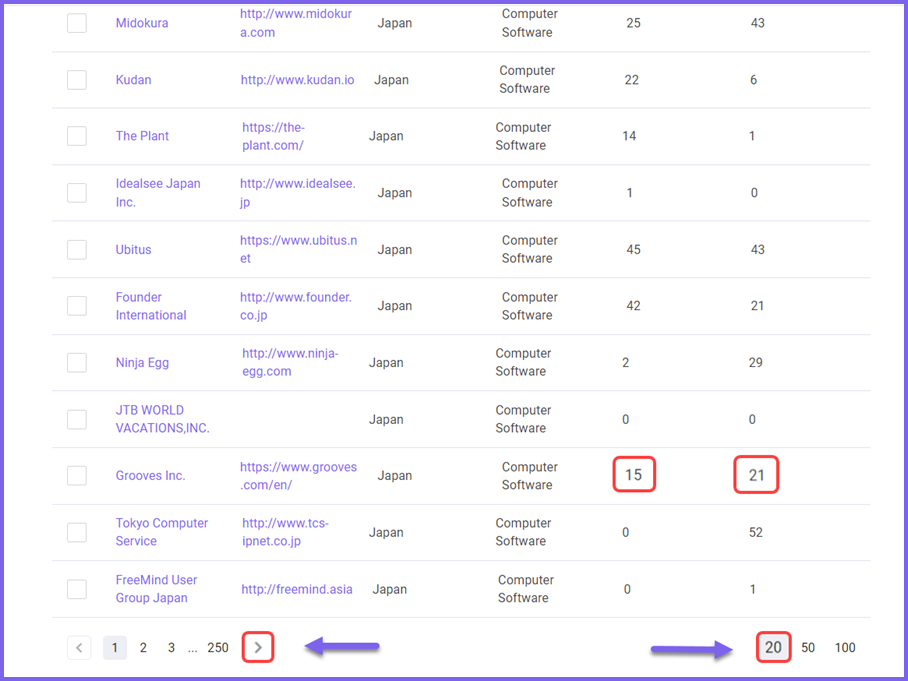Go to the next page using the right chevron

click(x=258, y=647)
